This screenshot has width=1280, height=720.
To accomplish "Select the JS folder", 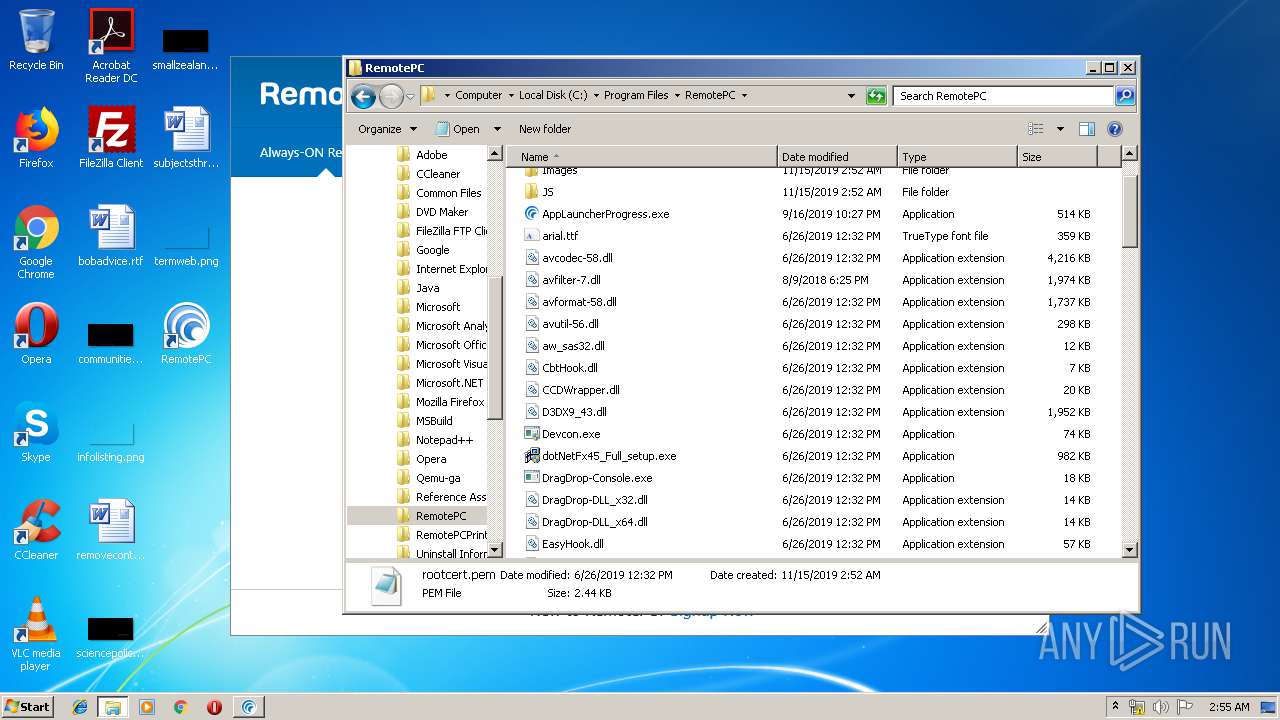I will [547, 192].
